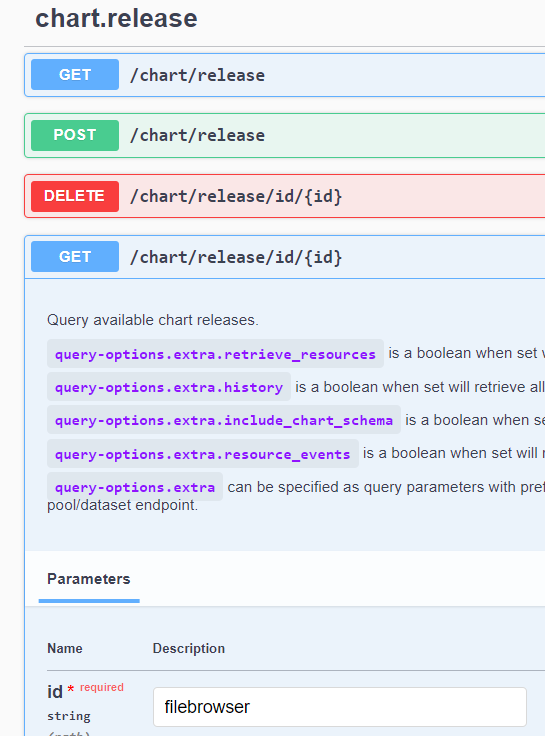Expand the DELETE /chart/release/id/{id} endpoint

click(x=285, y=196)
